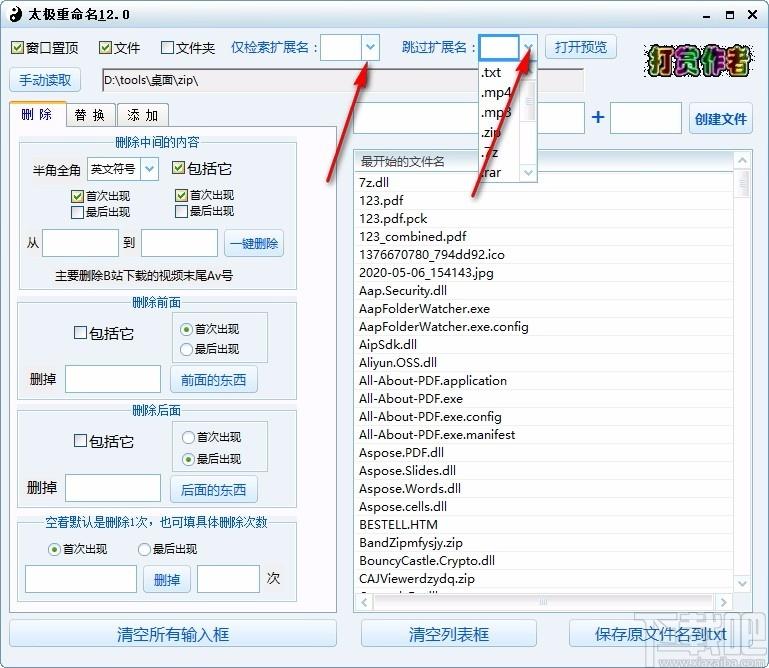The height and width of the screenshot is (668, 769).
Task: Click the 仅检索扩展名 text box
Action: 341,48
